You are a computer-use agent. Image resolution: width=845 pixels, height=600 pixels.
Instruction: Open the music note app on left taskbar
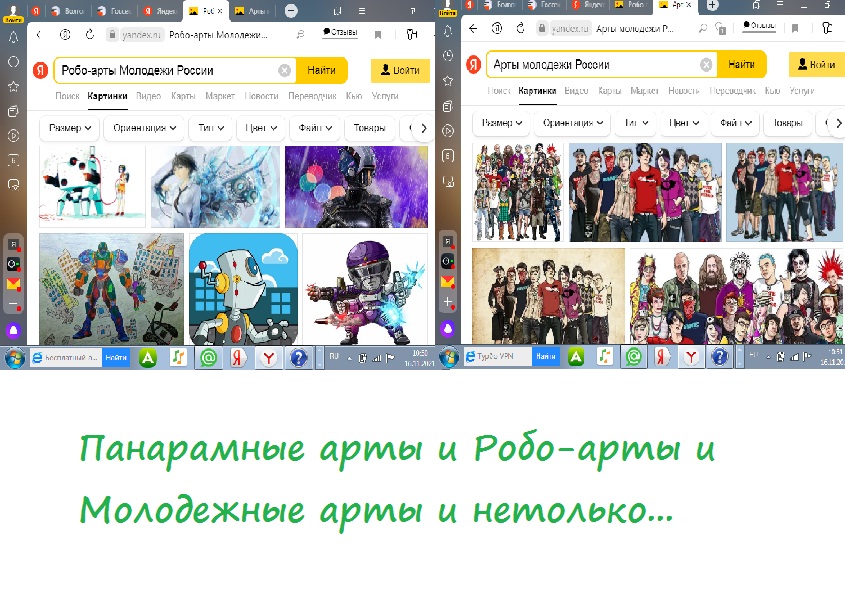pyautogui.click(x=178, y=357)
